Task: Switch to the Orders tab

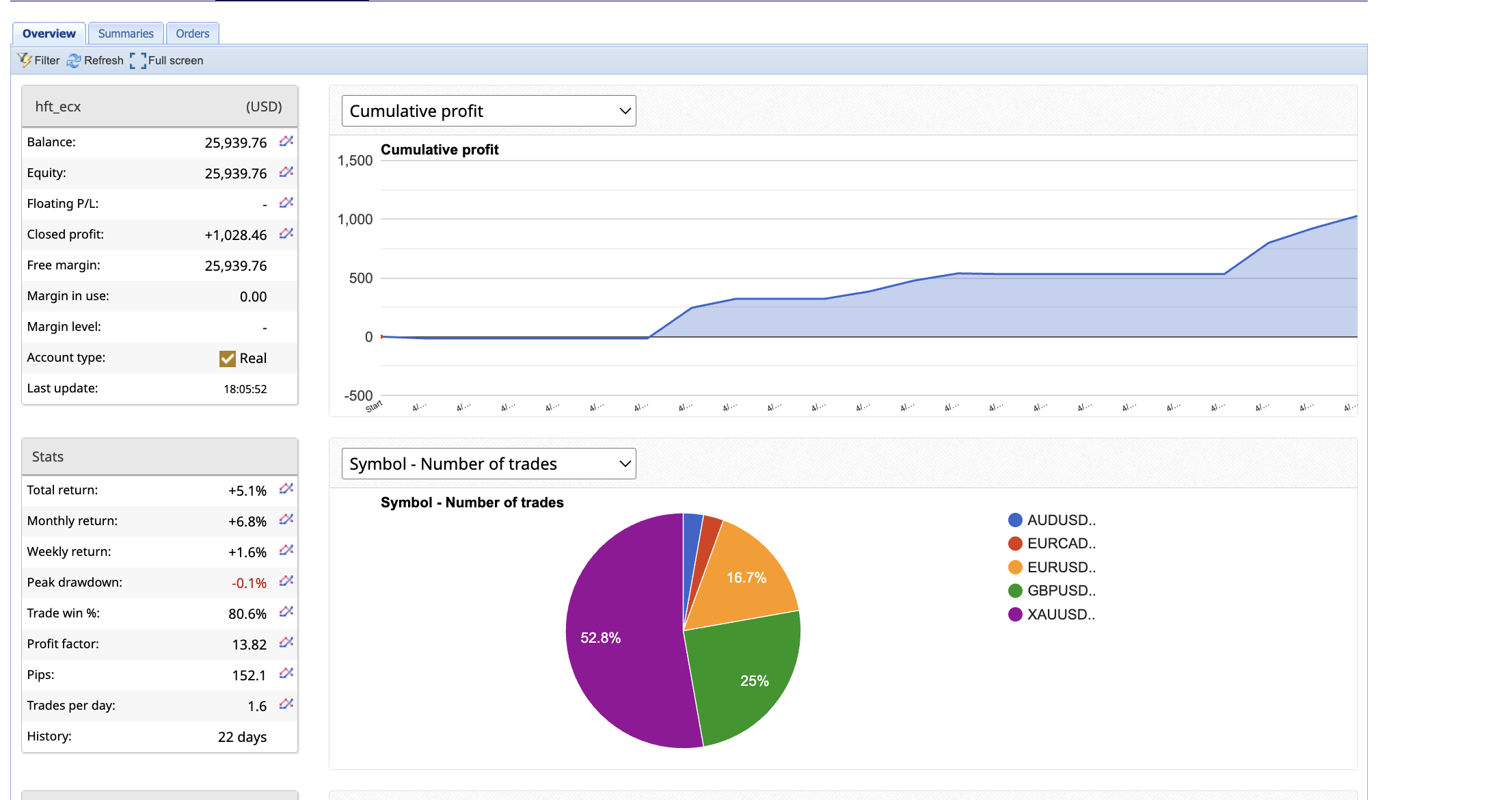Action: 192,34
